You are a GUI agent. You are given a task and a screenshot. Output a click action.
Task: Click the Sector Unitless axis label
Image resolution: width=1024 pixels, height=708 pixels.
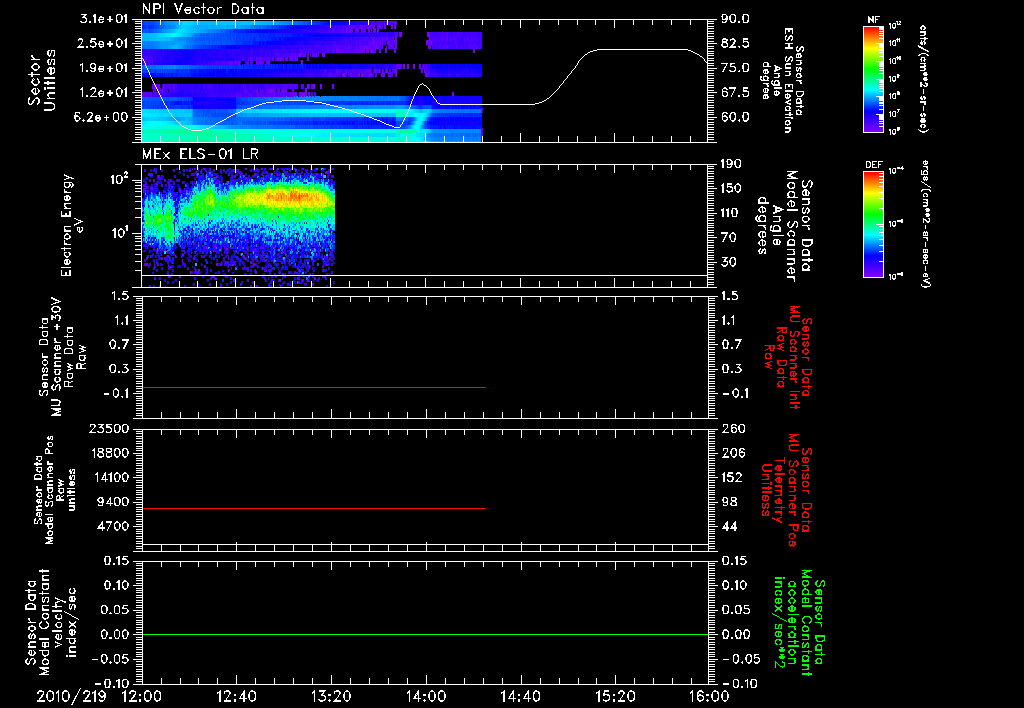click(42, 80)
